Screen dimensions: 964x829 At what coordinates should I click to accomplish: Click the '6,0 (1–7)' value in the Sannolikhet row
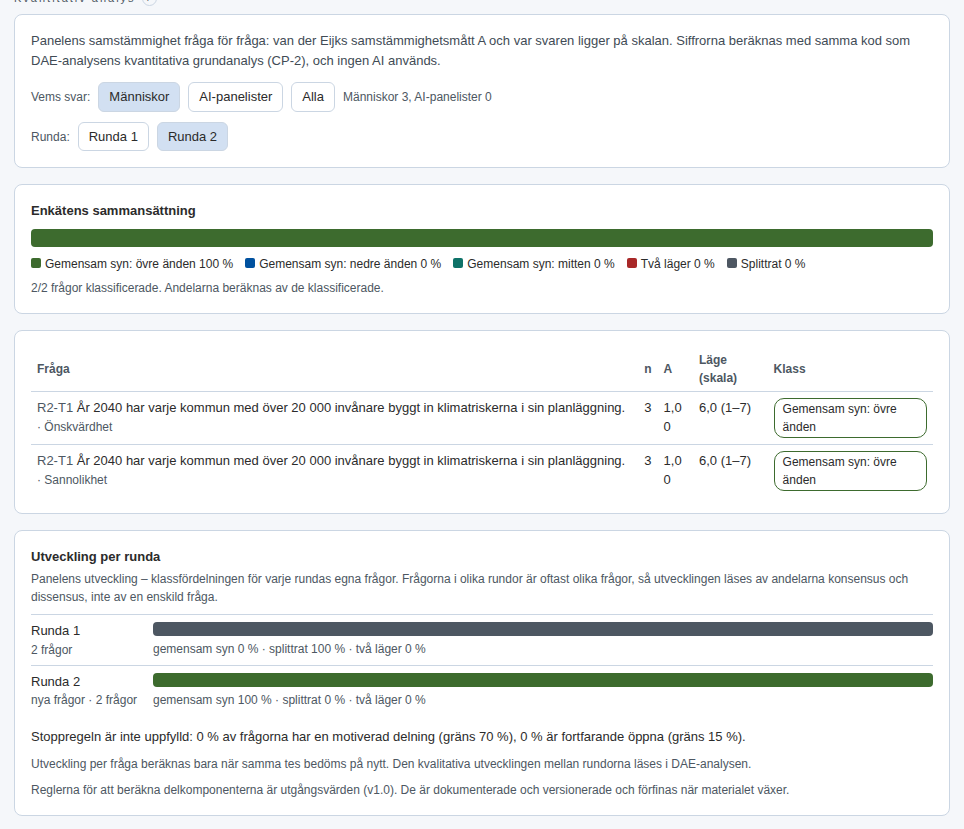pos(725,461)
